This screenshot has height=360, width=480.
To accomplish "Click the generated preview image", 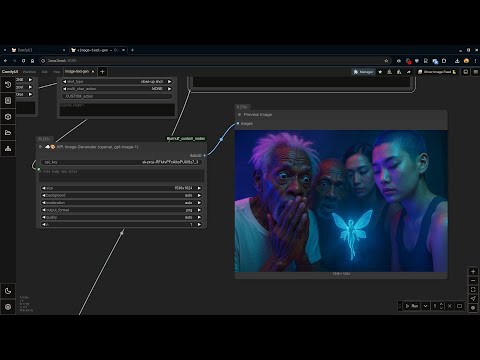I will pos(341,201).
